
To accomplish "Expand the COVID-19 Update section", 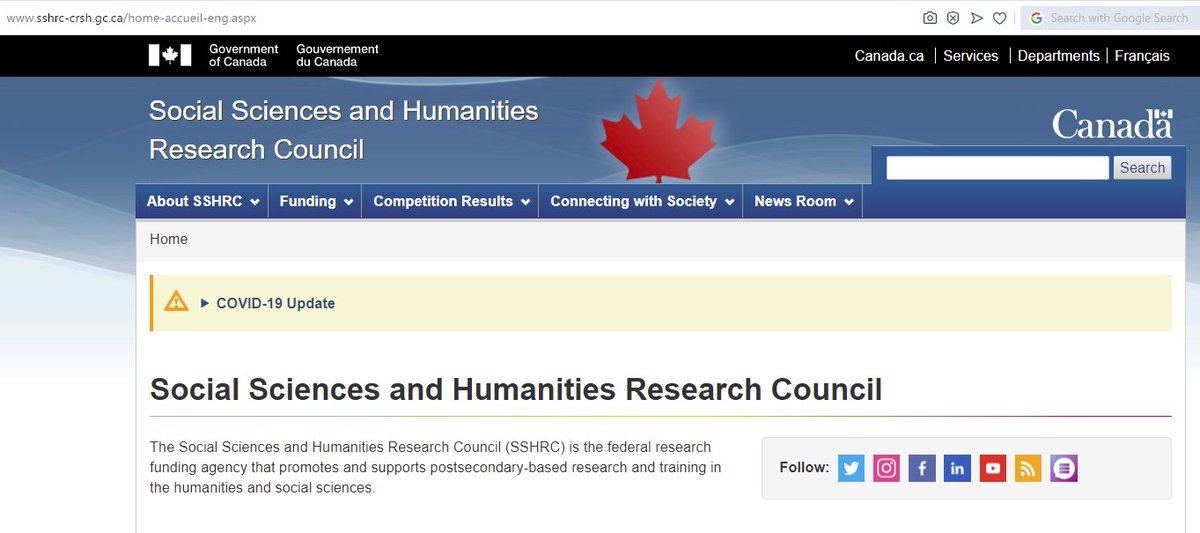I will point(268,303).
